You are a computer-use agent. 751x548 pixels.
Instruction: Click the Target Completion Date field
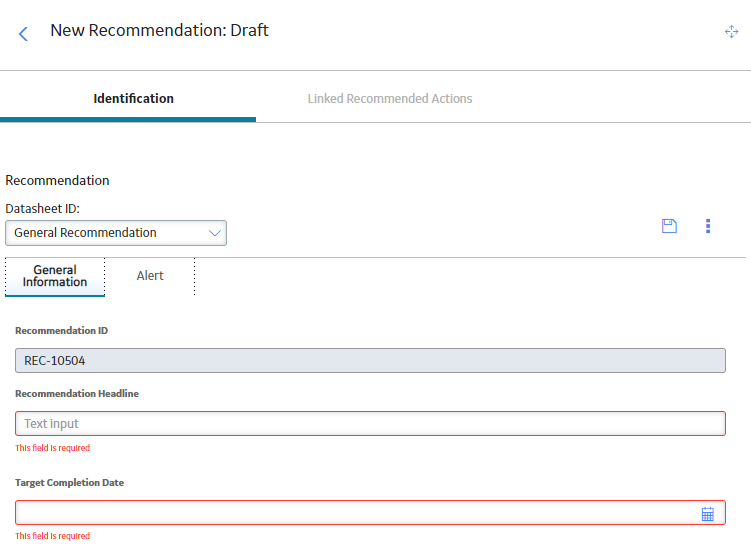(x=370, y=513)
